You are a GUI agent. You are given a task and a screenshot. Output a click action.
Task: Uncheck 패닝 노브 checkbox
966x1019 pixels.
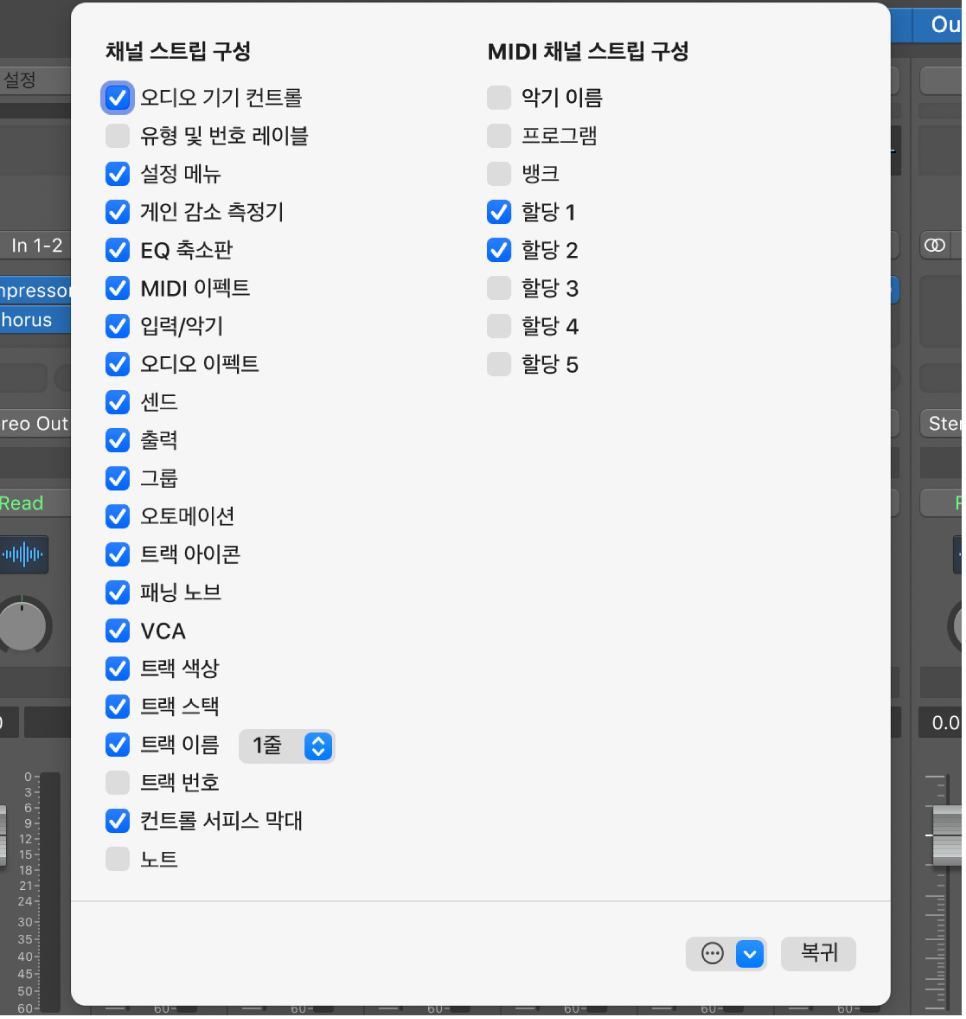tap(118, 592)
